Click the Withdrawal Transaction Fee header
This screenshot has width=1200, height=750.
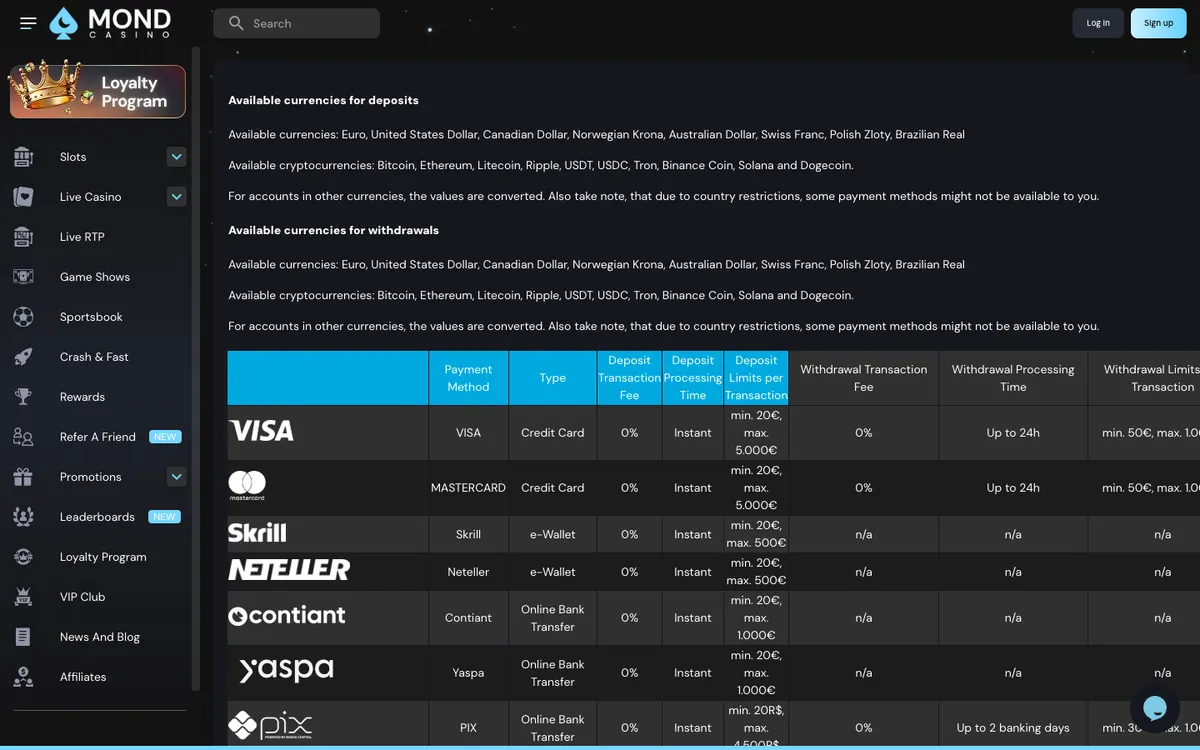point(863,378)
